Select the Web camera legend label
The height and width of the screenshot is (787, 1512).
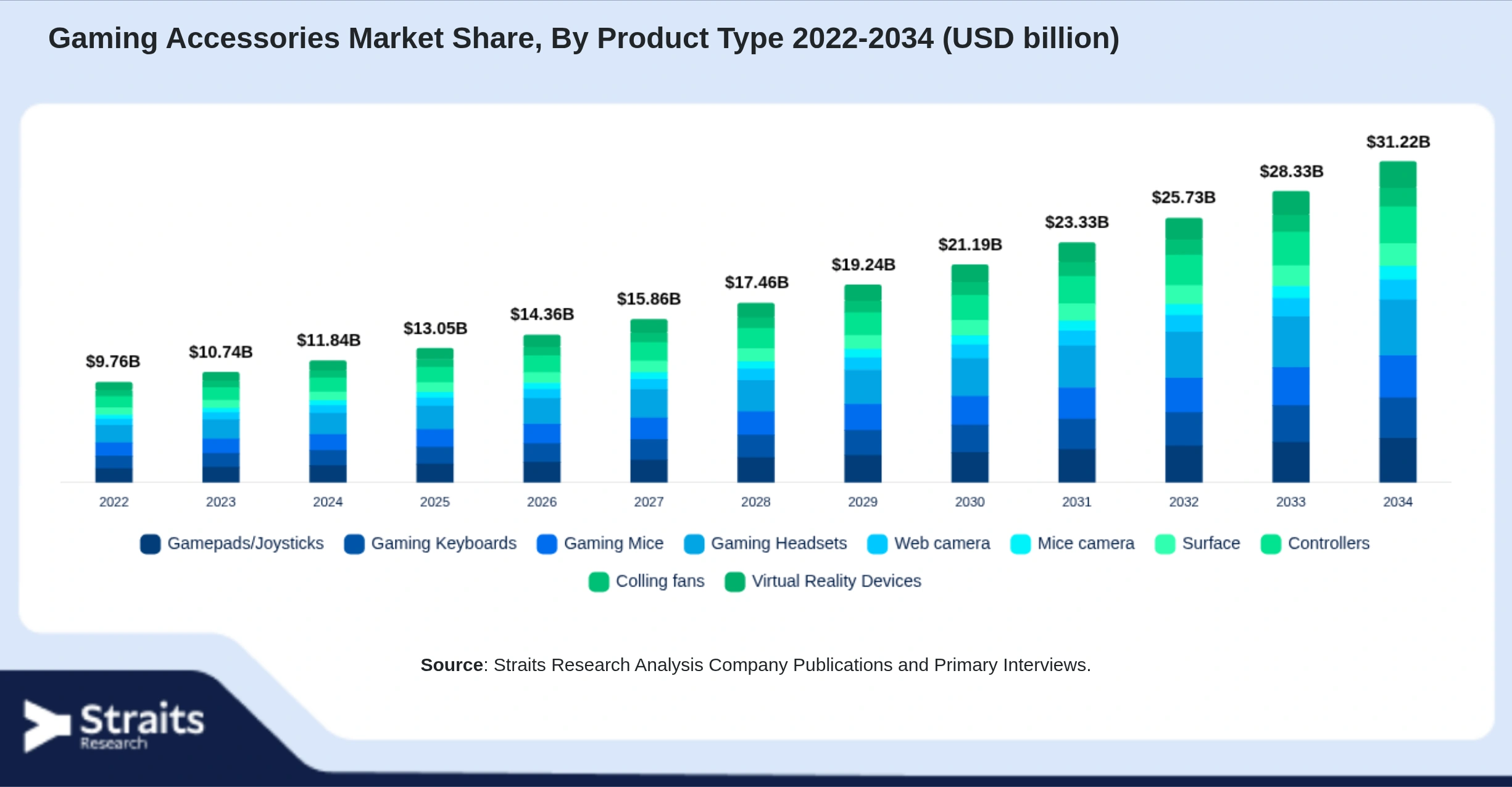click(x=942, y=543)
